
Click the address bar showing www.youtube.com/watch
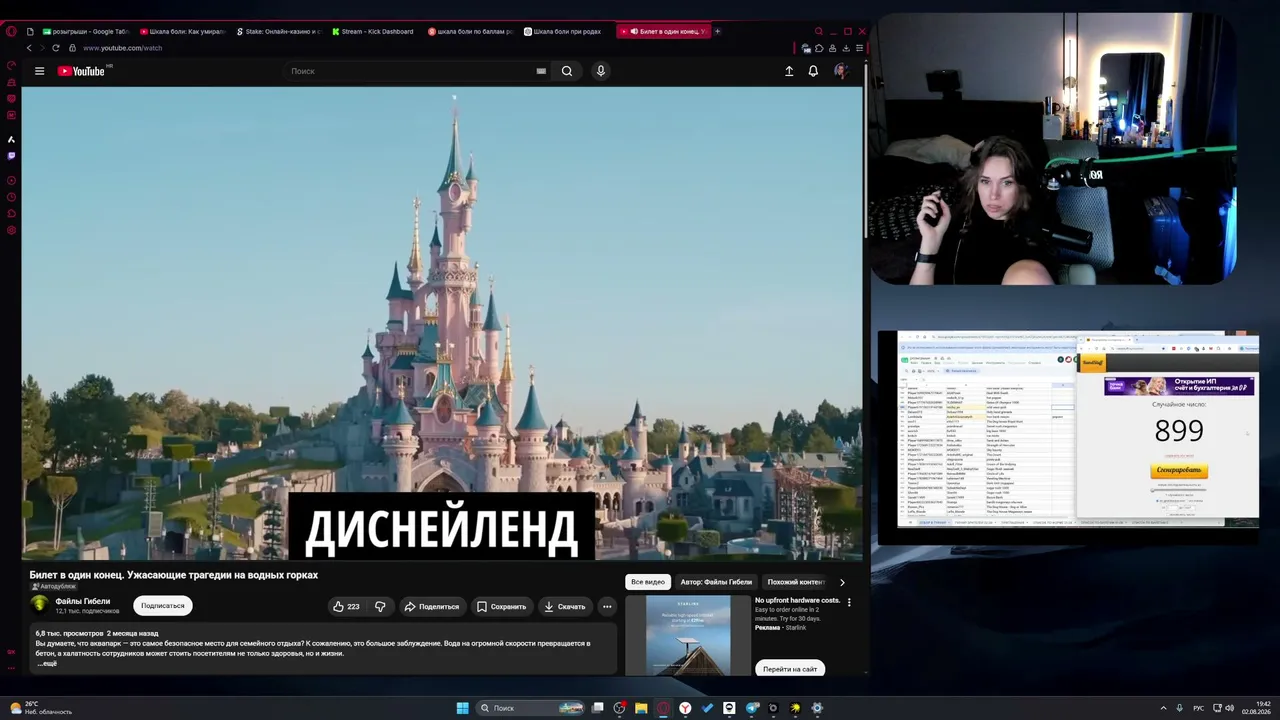point(123,48)
